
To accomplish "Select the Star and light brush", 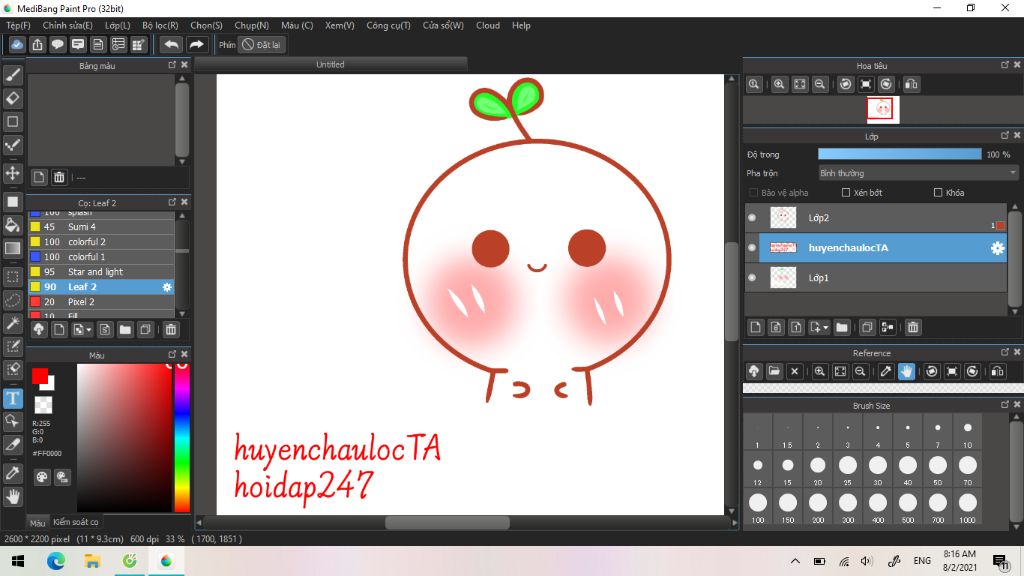I will pyautogui.click(x=101, y=272).
